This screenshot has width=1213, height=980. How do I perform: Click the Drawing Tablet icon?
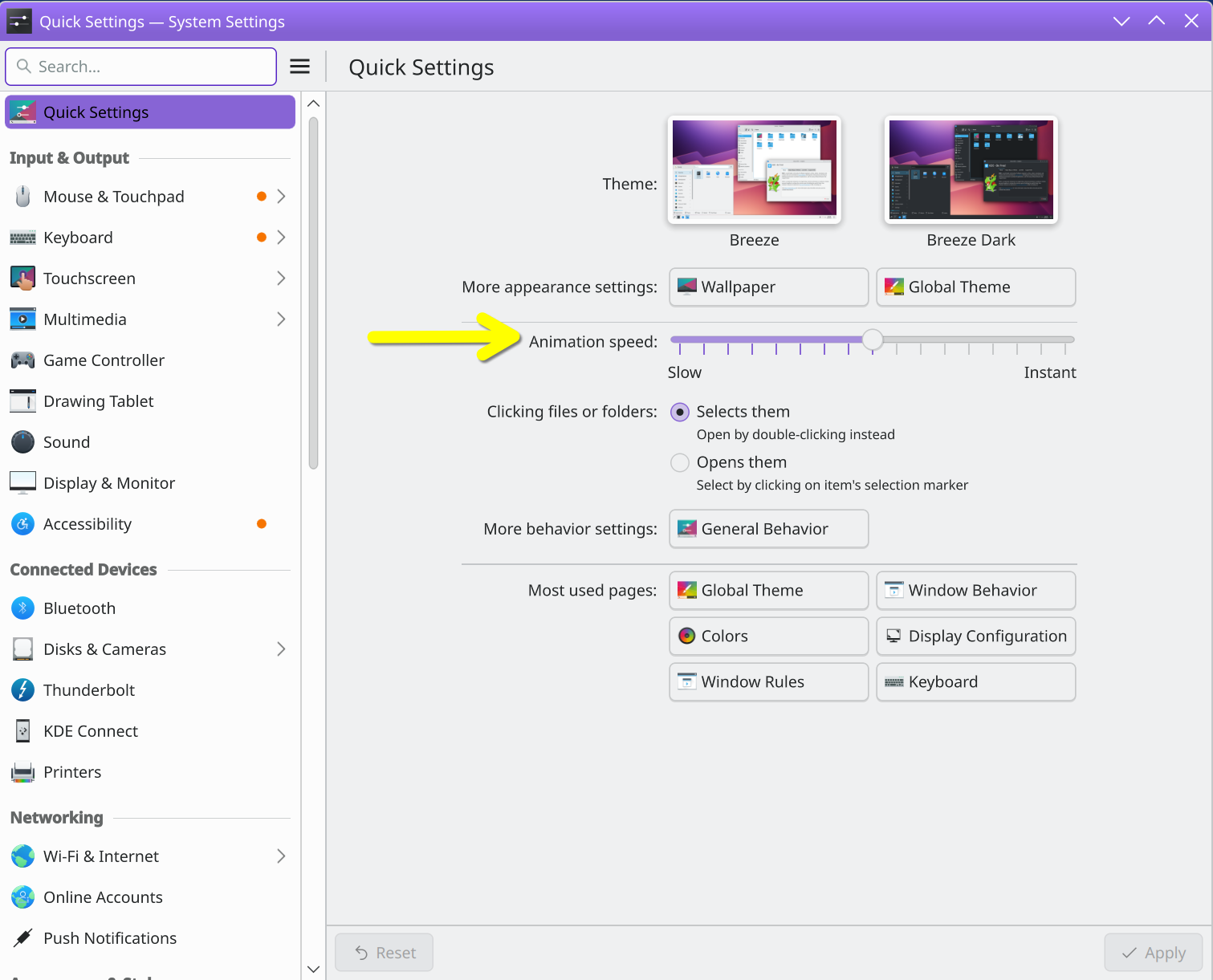point(22,401)
